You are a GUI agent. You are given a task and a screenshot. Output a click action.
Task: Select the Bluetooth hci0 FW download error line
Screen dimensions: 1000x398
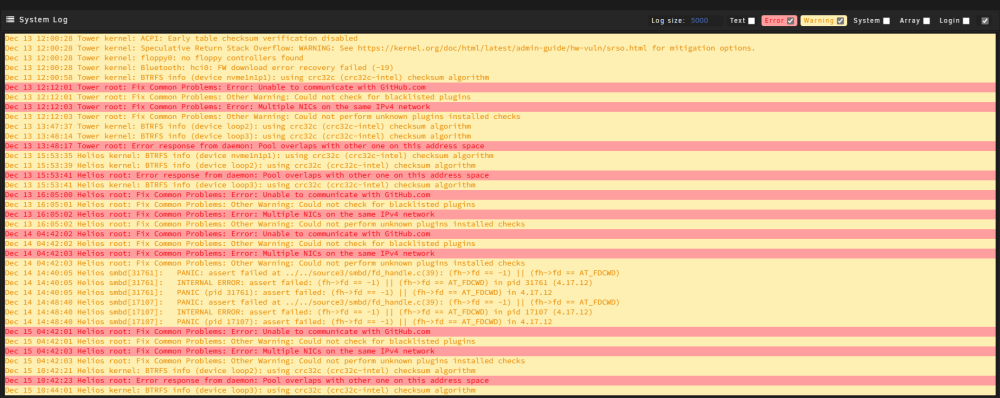click(499, 68)
